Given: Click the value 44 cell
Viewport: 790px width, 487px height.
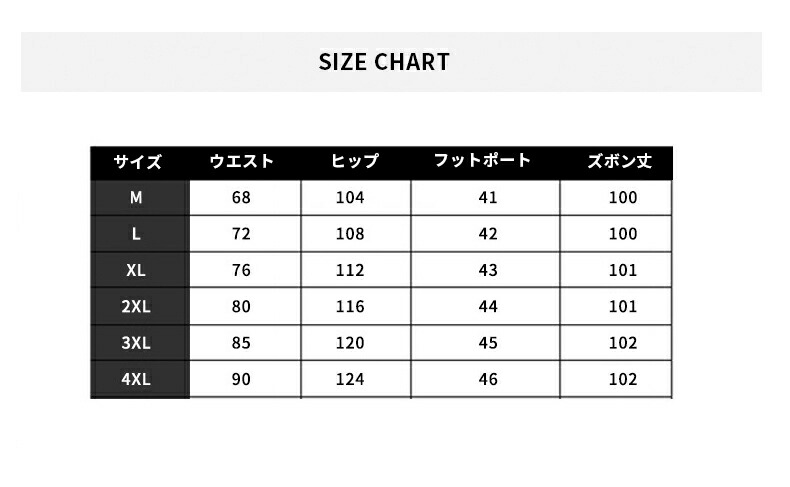Looking at the screenshot, I should pos(488,307).
